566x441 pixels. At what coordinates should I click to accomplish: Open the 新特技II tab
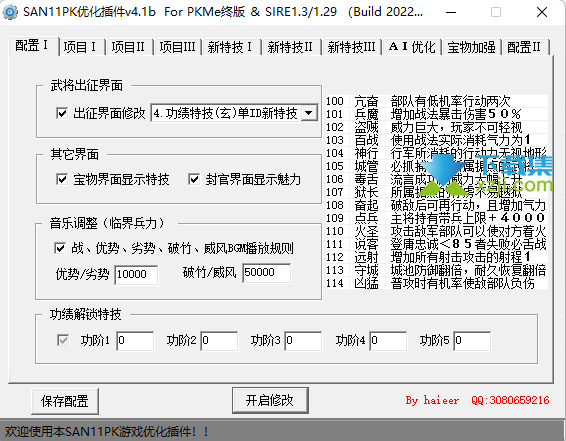click(291, 47)
